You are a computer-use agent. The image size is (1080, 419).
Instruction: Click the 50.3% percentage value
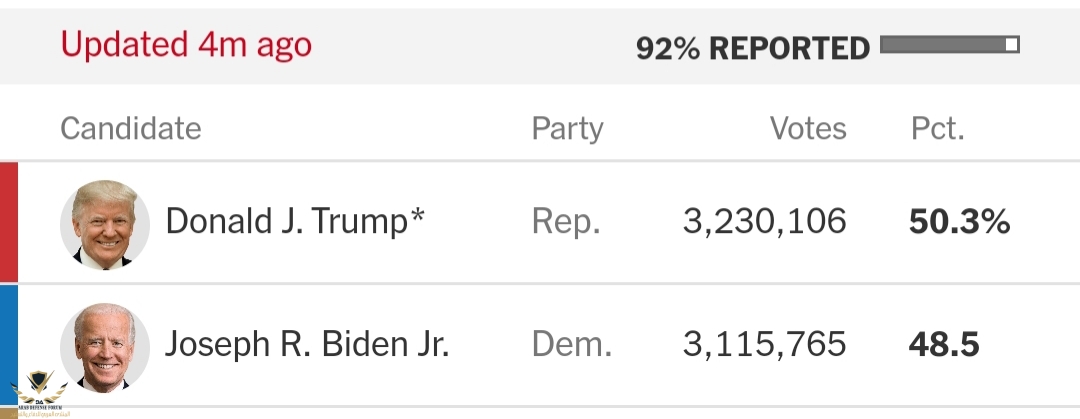[959, 222]
